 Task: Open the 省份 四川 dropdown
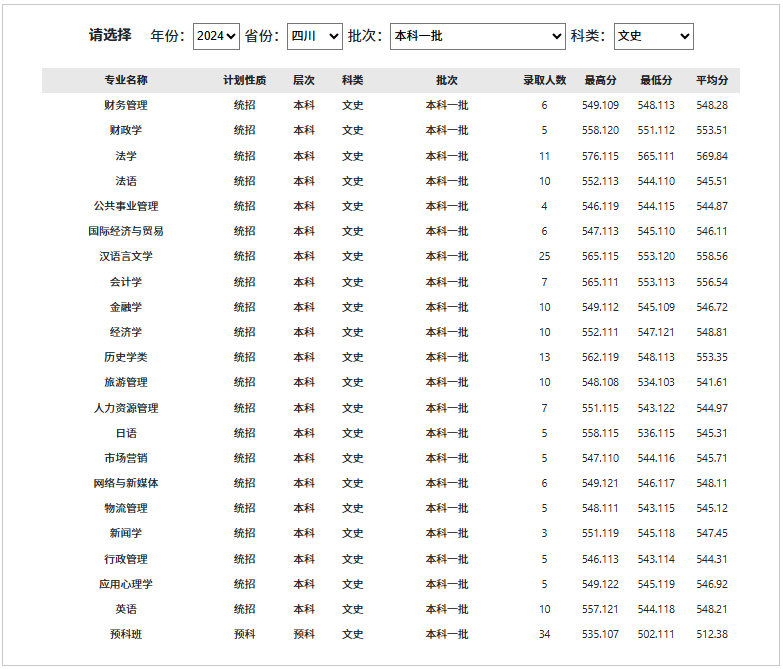click(315, 36)
